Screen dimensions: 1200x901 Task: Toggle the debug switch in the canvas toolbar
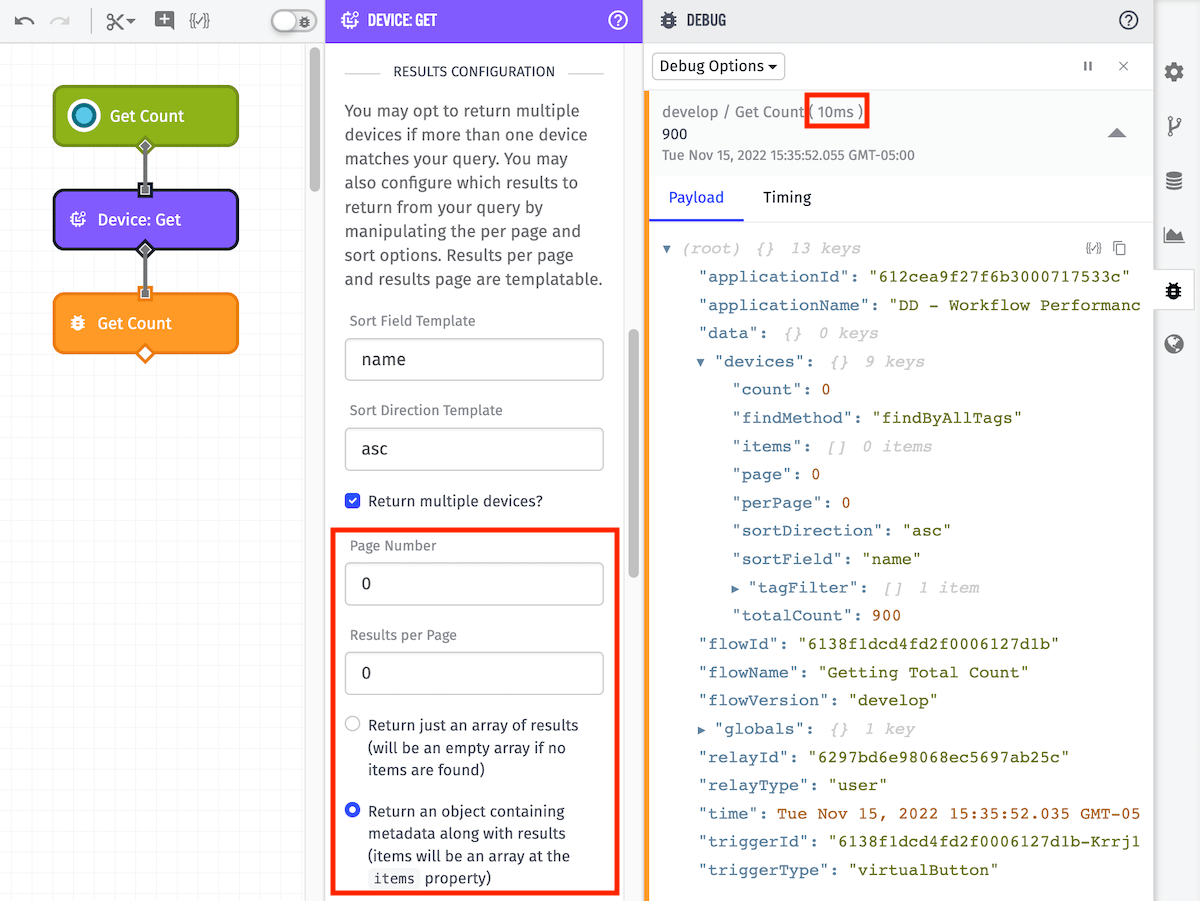coord(294,21)
